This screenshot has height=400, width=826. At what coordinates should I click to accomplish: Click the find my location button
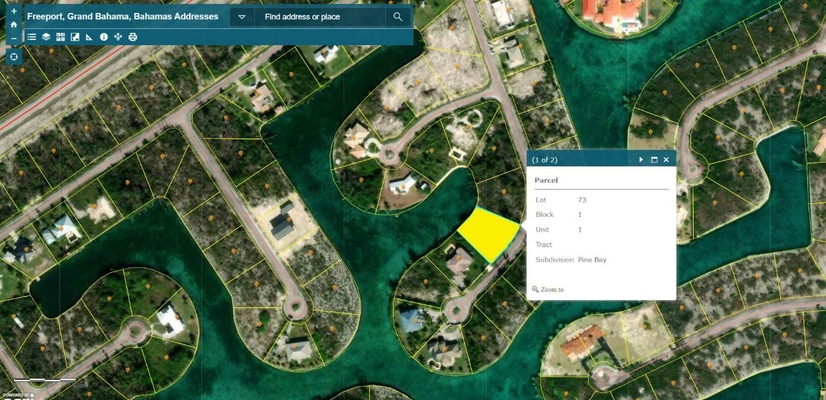13,57
